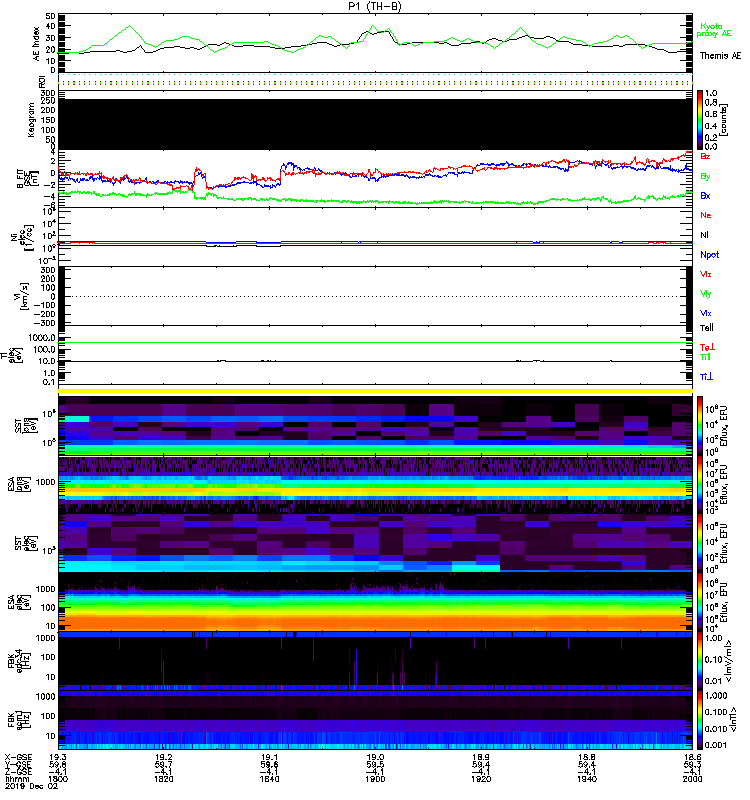The width and height of the screenshot is (750, 800).
Task: Click the SST ions Eflux color scale bar
Action: pos(700,426)
